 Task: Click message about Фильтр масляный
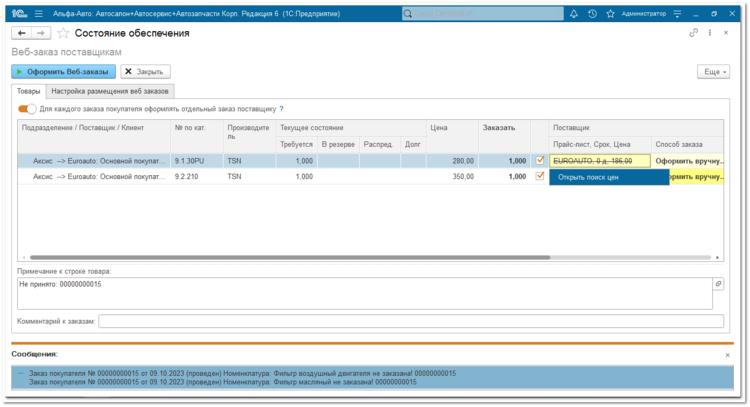[223, 382]
